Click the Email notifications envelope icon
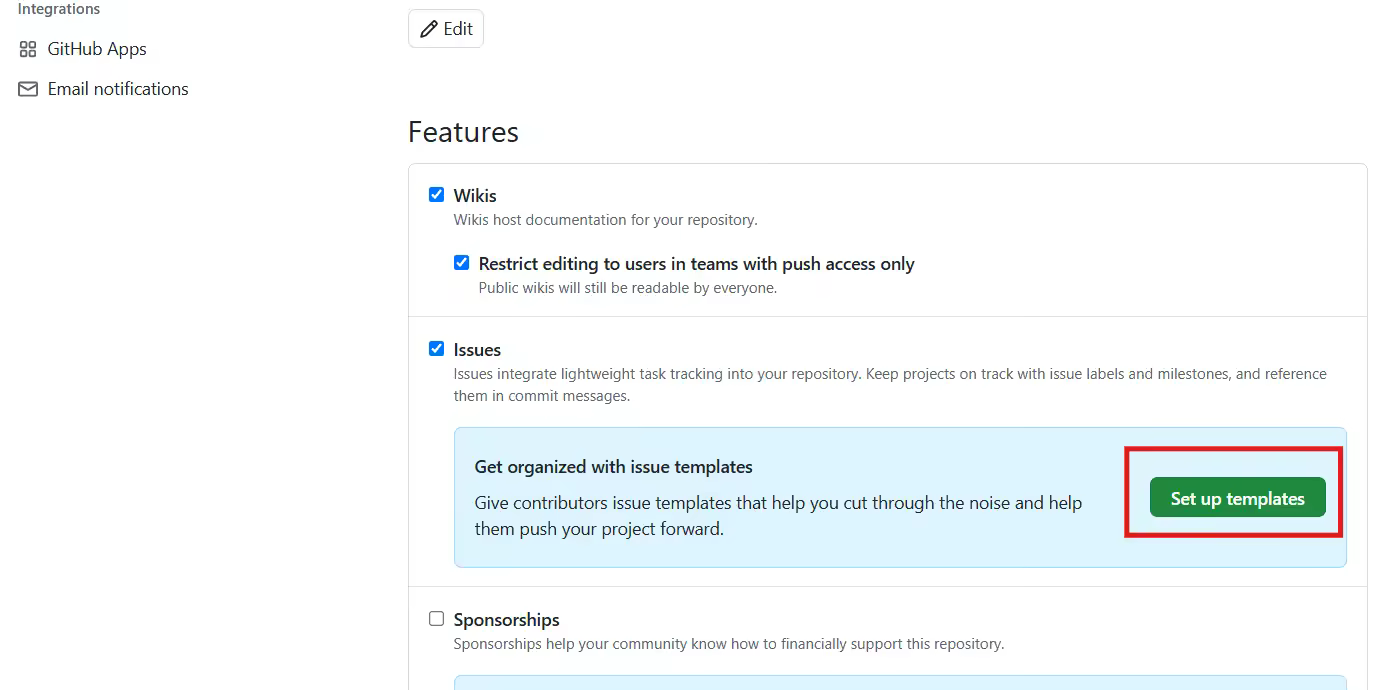This screenshot has height=690, width=1386. [28, 88]
